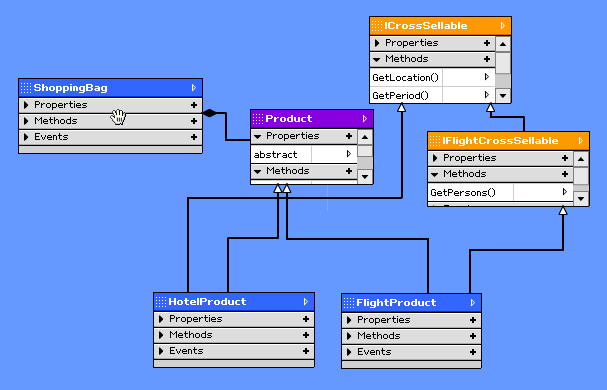Click the GetPeriod() method entry
The width and height of the screenshot is (607, 390).
(x=401, y=96)
